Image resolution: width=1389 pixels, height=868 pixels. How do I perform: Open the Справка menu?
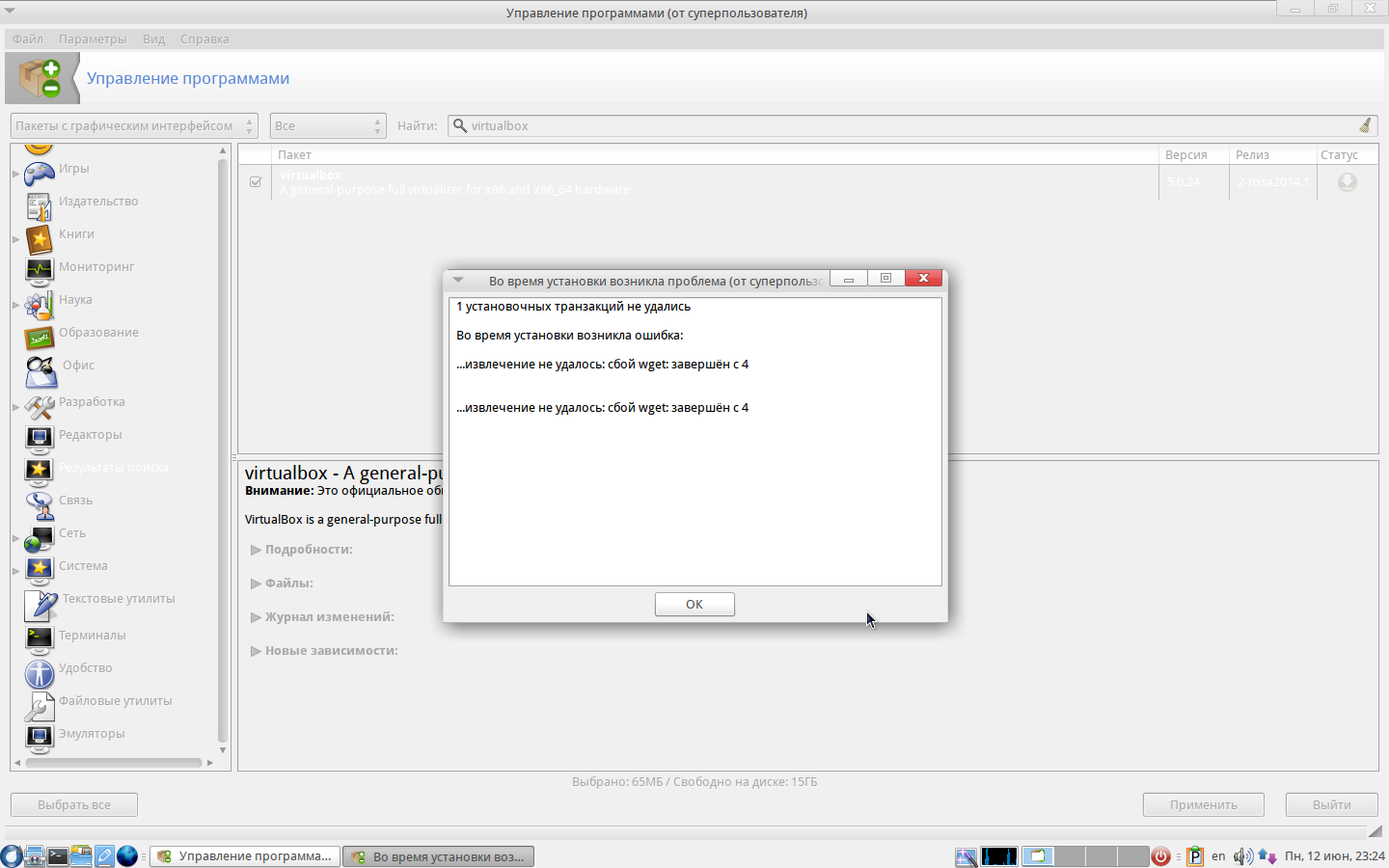tap(204, 39)
